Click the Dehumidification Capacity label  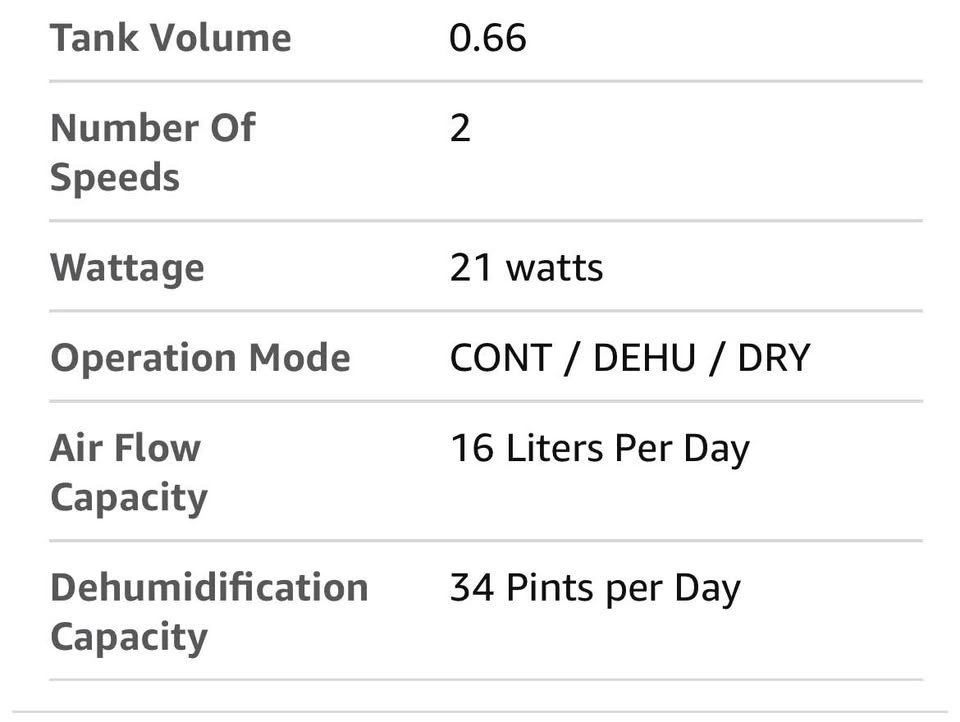(208, 611)
